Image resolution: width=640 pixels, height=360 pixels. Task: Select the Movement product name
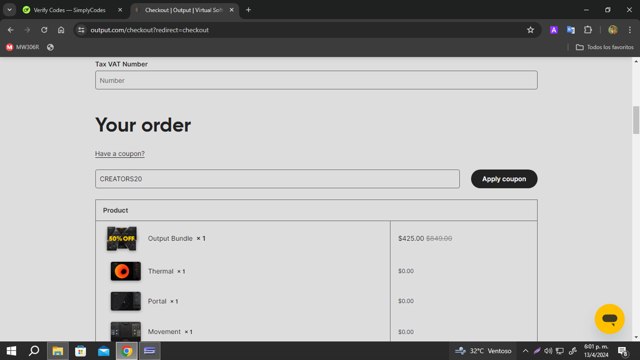tap(164, 332)
